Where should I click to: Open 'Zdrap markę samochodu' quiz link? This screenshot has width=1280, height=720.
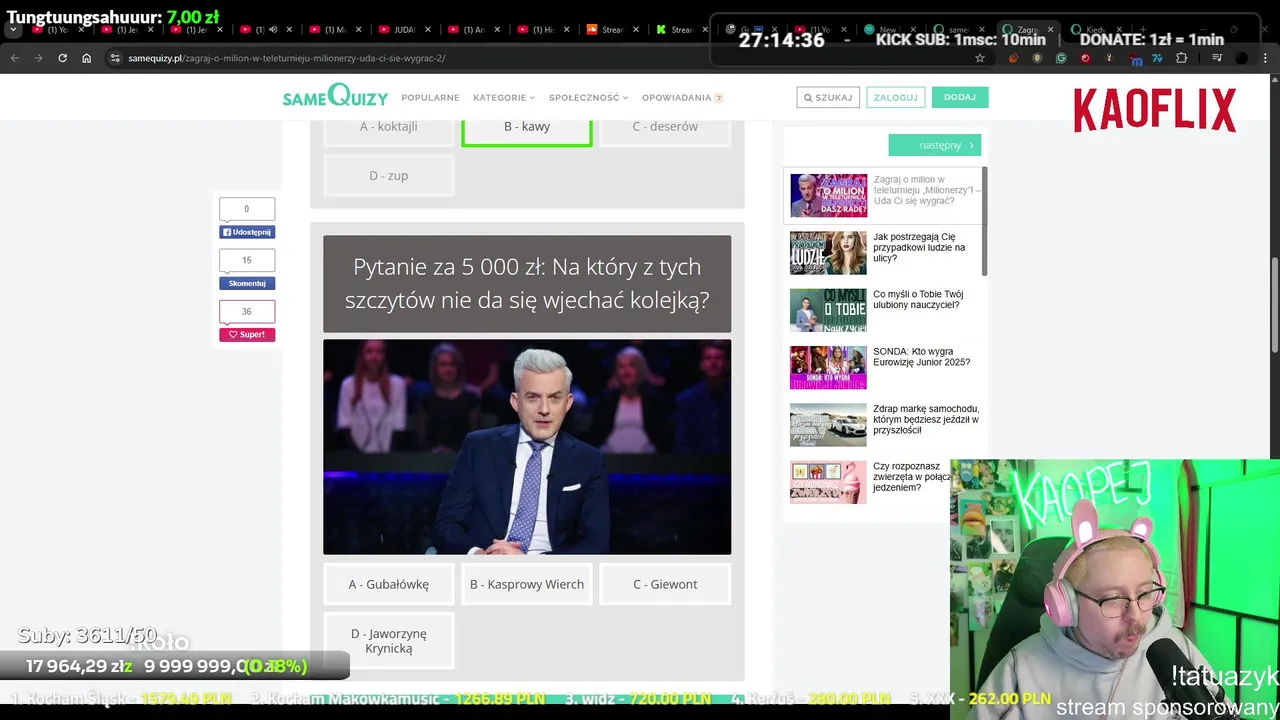(x=926, y=419)
